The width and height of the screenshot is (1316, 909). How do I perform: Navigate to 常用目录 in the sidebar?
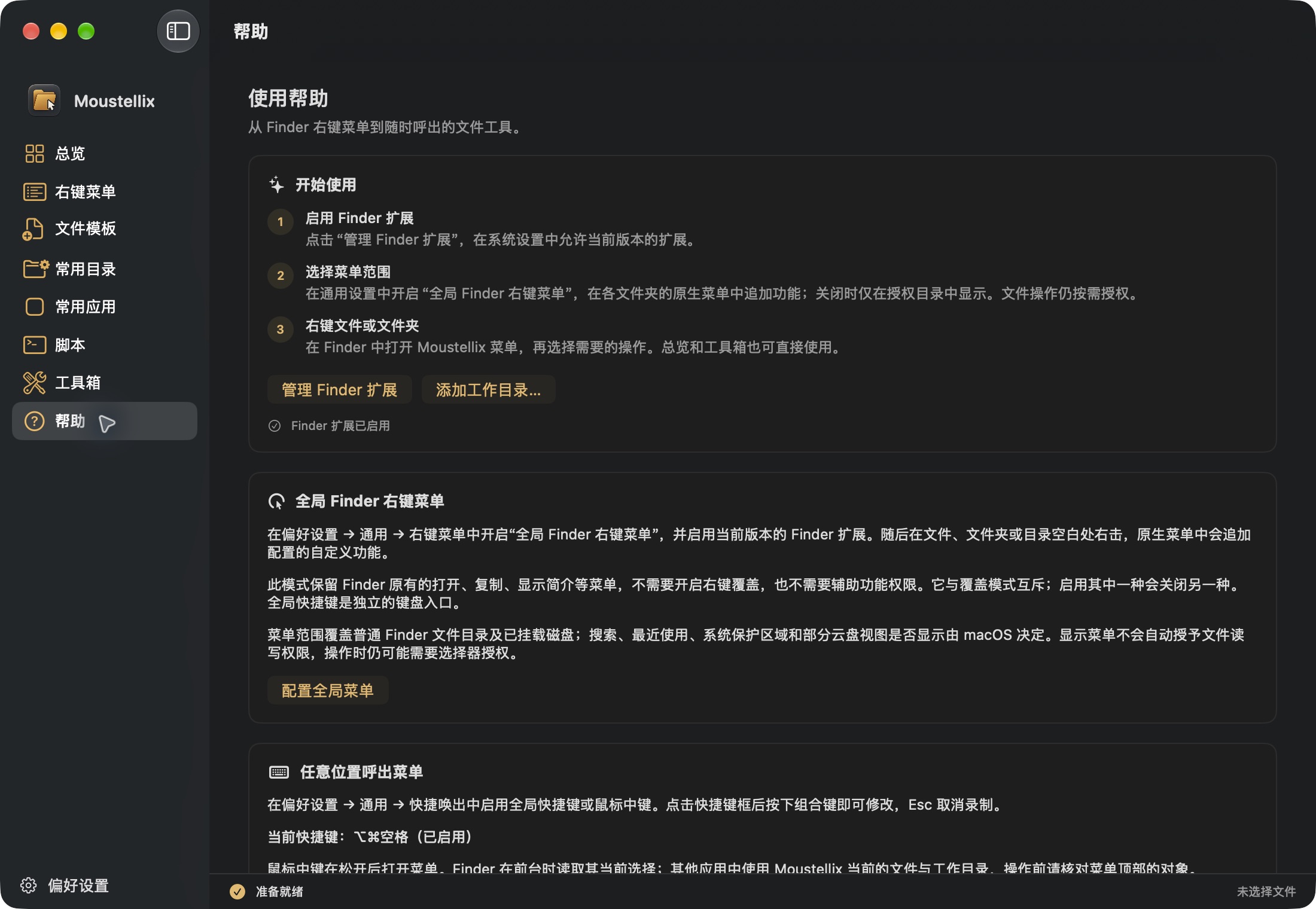click(105, 269)
